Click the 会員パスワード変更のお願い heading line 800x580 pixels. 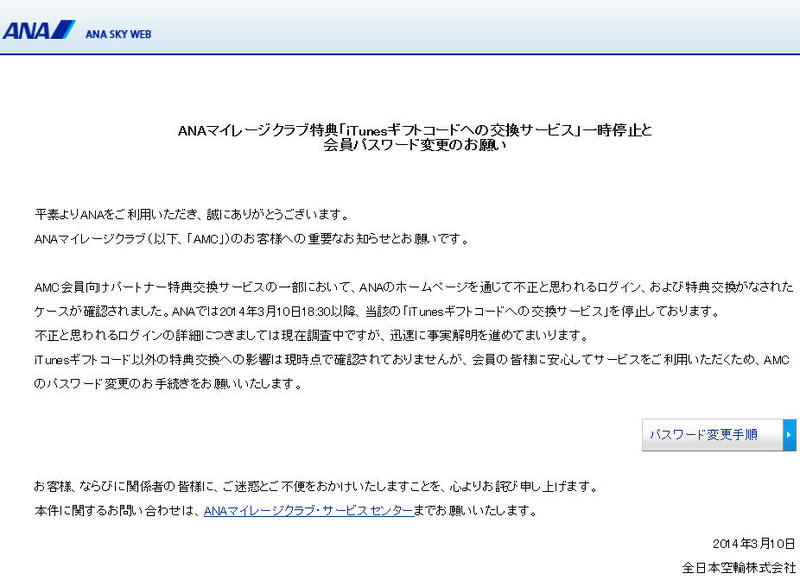(x=415, y=146)
